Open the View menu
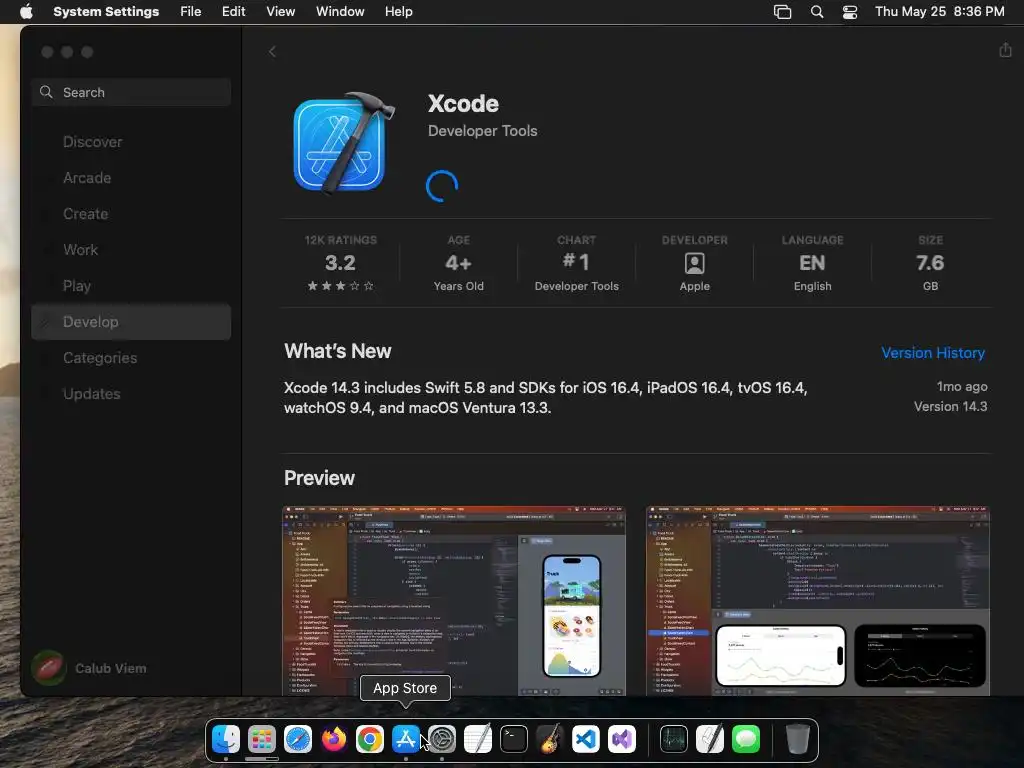The image size is (1024, 768). 280,11
